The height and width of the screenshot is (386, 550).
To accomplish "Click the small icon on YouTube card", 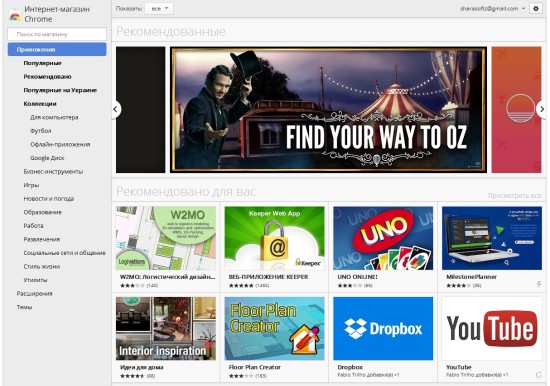I will point(539,375).
